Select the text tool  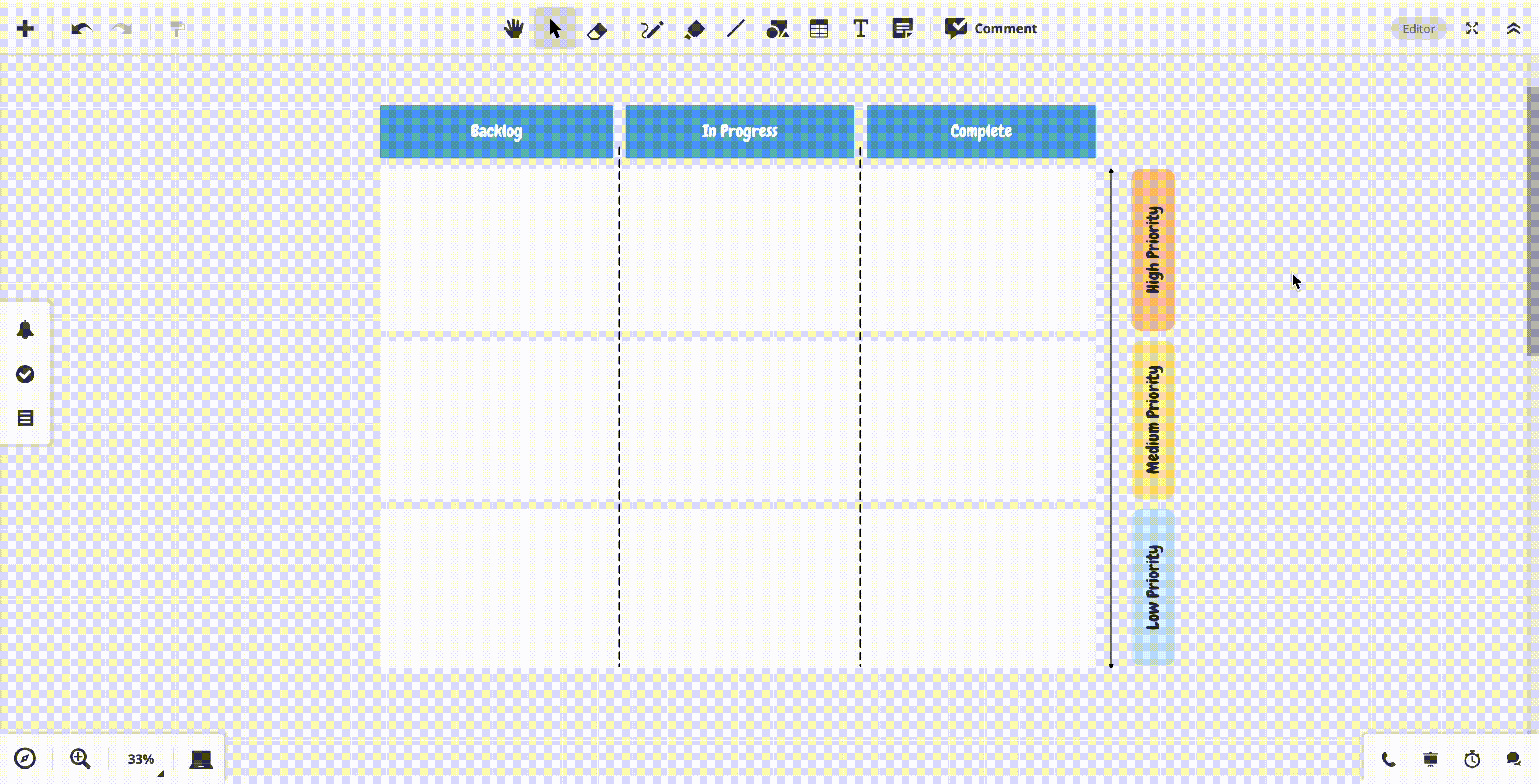860,29
